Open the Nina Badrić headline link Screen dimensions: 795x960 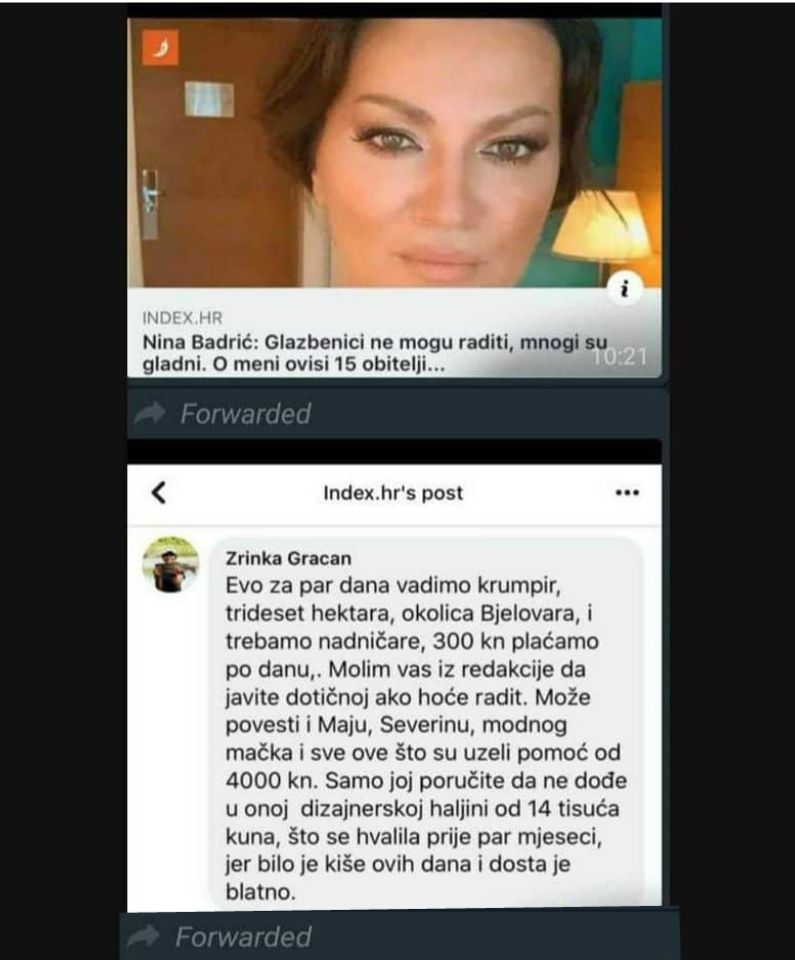coord(375,353)
